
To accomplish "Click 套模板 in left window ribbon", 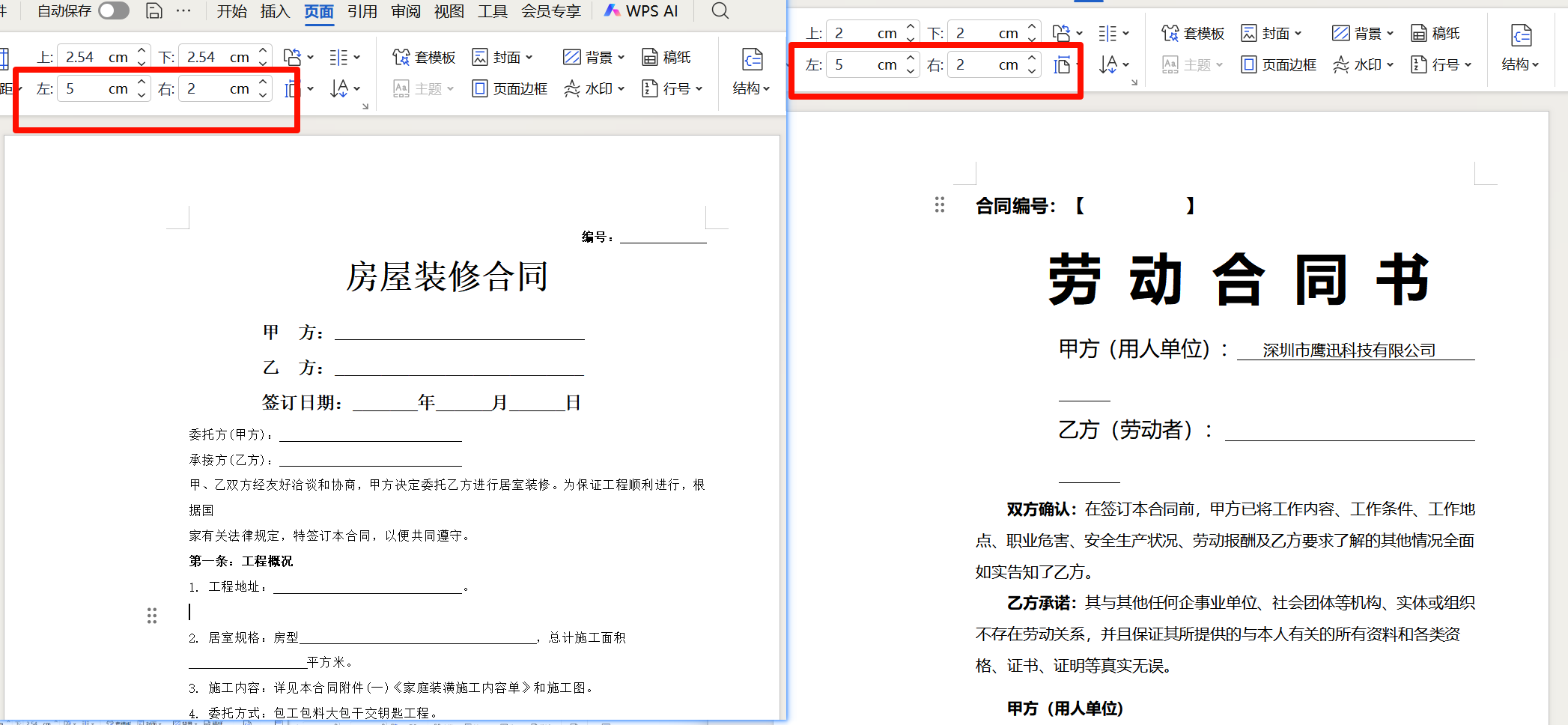I will pos(424,57).
